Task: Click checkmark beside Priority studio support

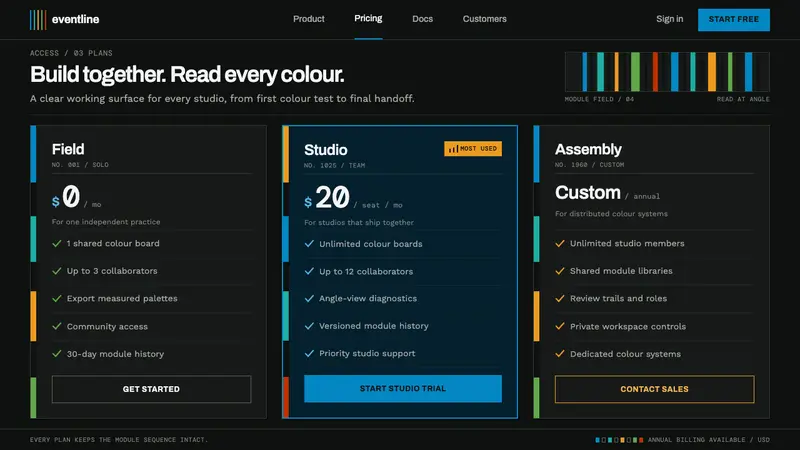Action: (309, 354)
